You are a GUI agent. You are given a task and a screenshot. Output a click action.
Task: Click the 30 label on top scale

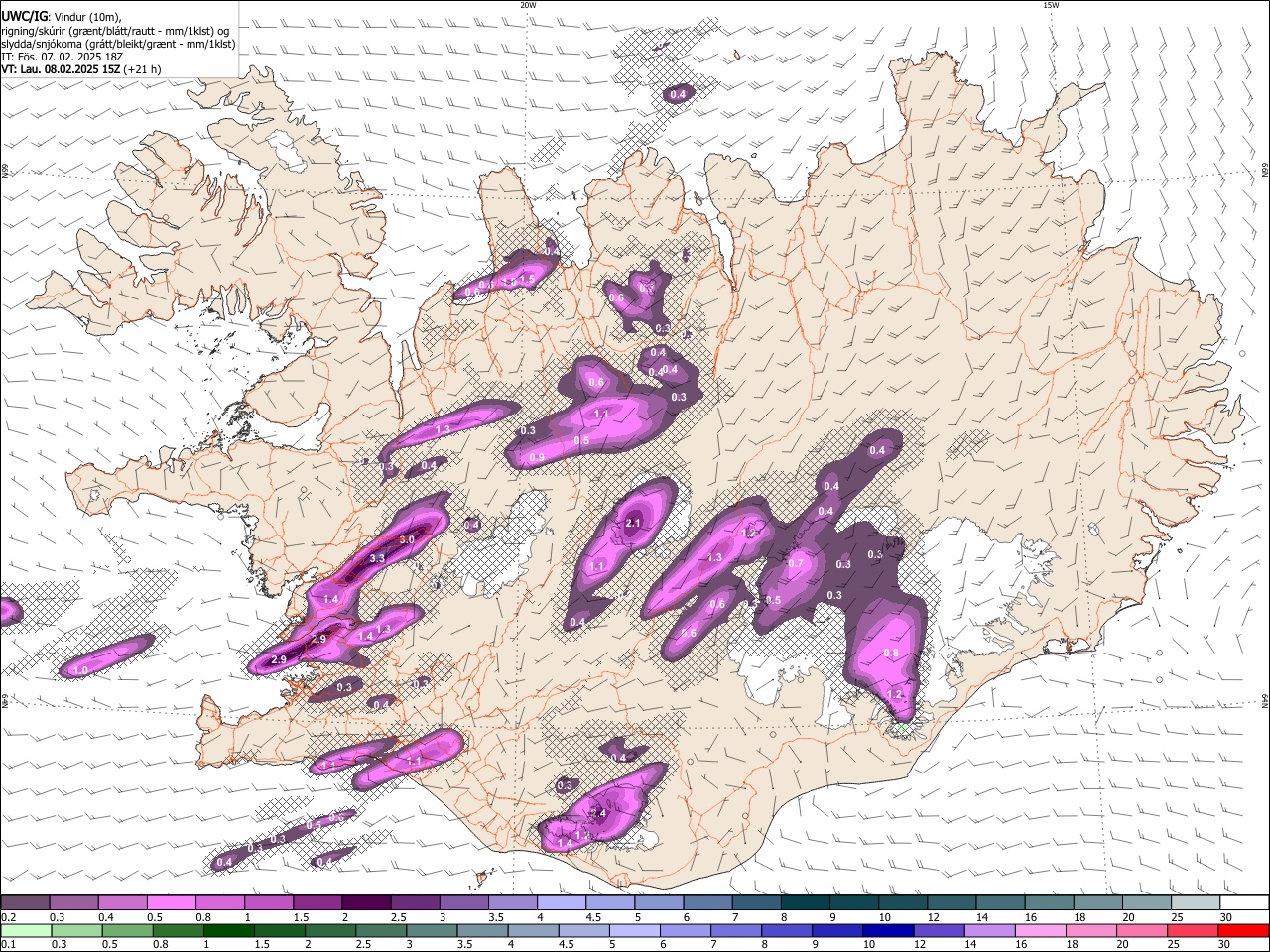(x=1226, y=917)
